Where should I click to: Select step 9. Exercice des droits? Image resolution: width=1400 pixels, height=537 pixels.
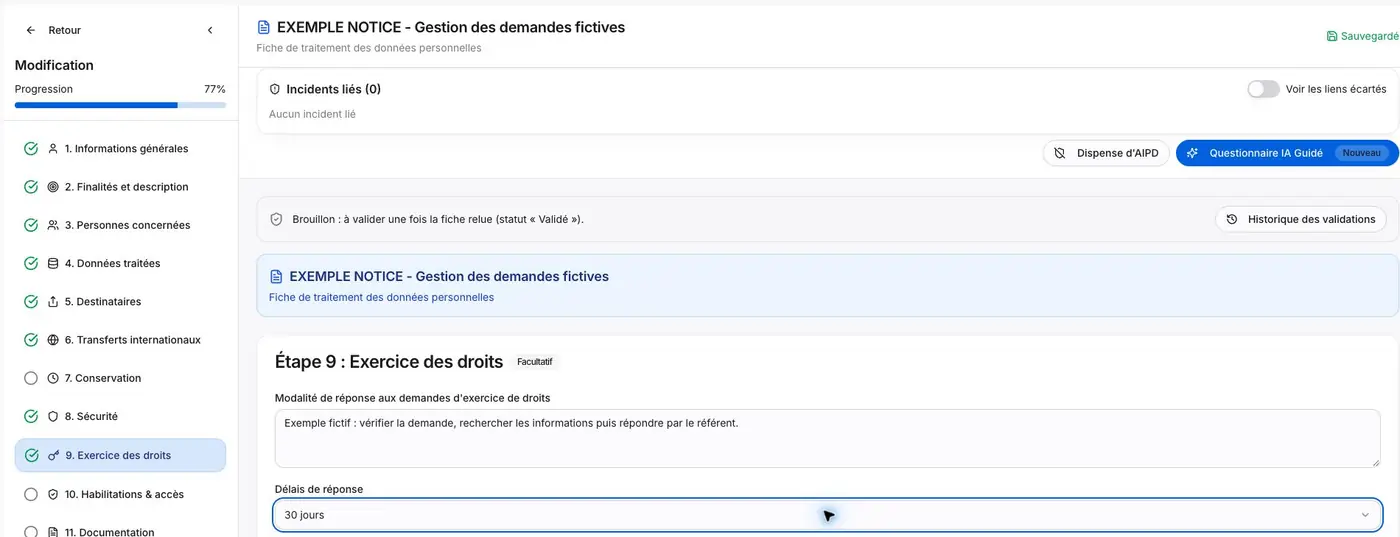pos(120,455)
